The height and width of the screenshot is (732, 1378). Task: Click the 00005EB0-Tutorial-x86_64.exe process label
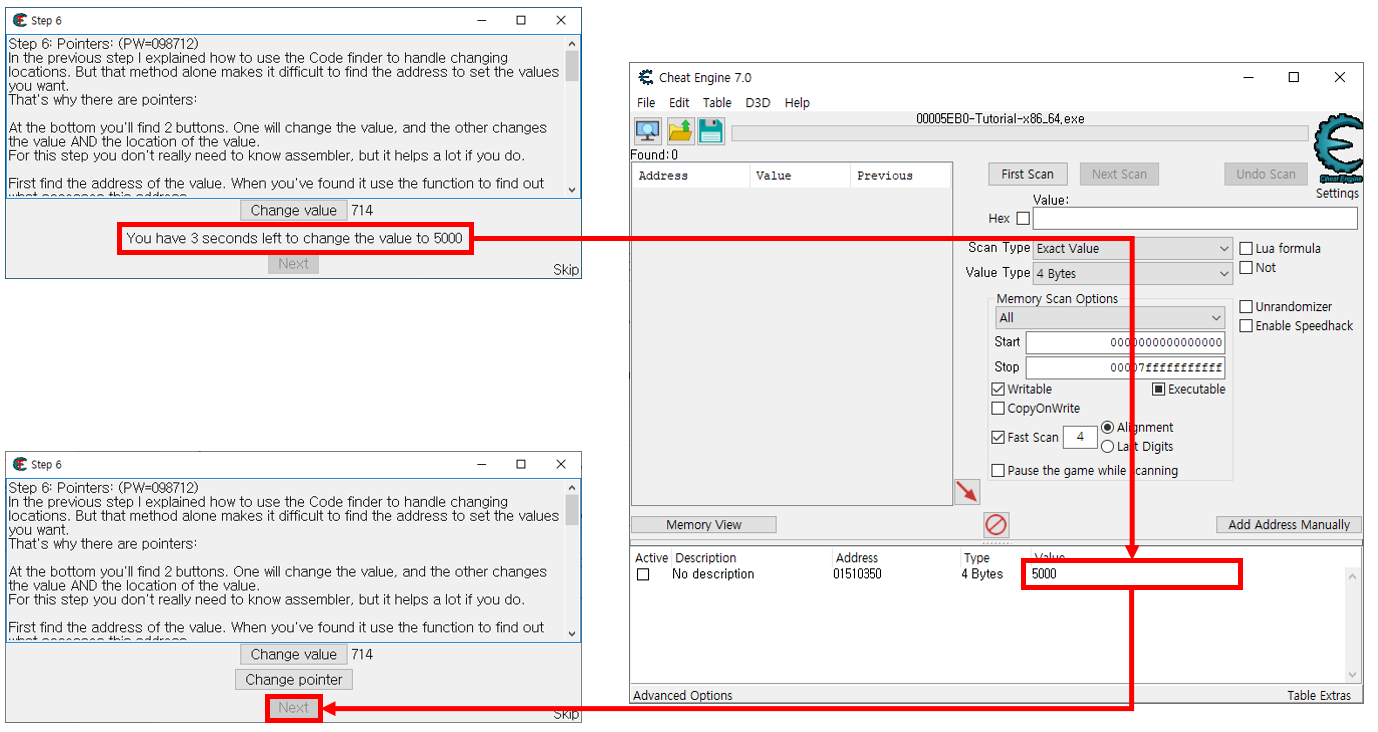click(1000, 119)
